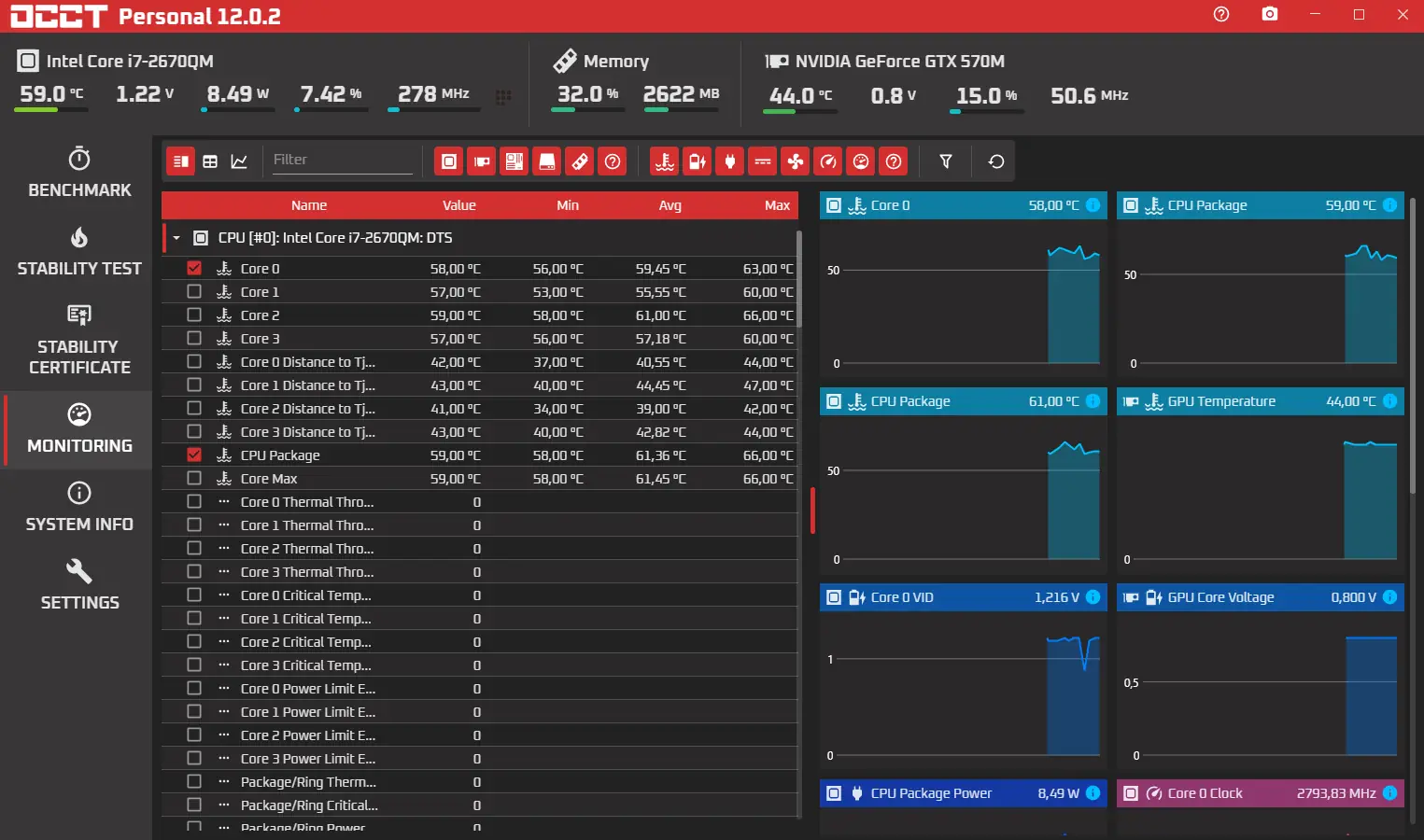Screen dimensions: 1424x840
Task: Select the Core 1 Power Limit E... row name
Action: click(x=308, y=711)
